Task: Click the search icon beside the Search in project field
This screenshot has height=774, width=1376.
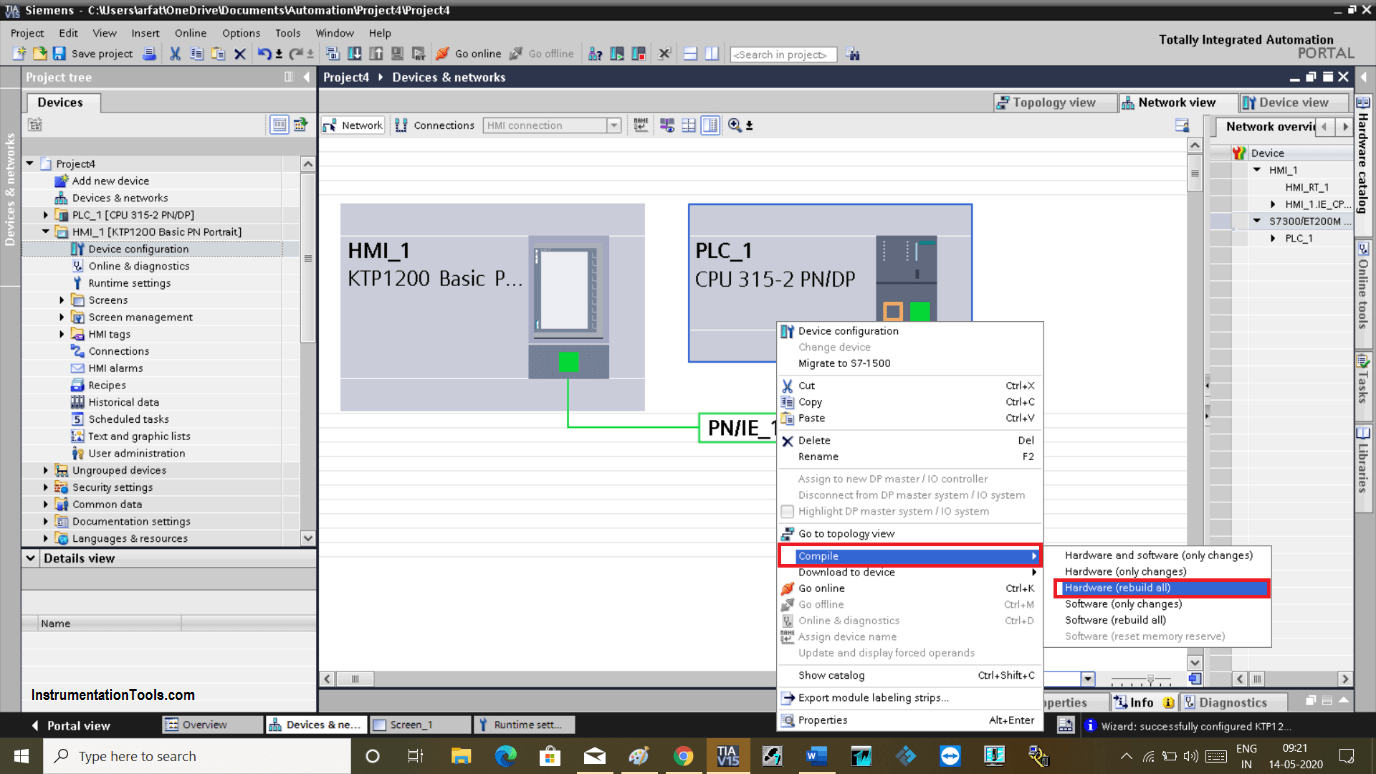Action: (853, 54)
